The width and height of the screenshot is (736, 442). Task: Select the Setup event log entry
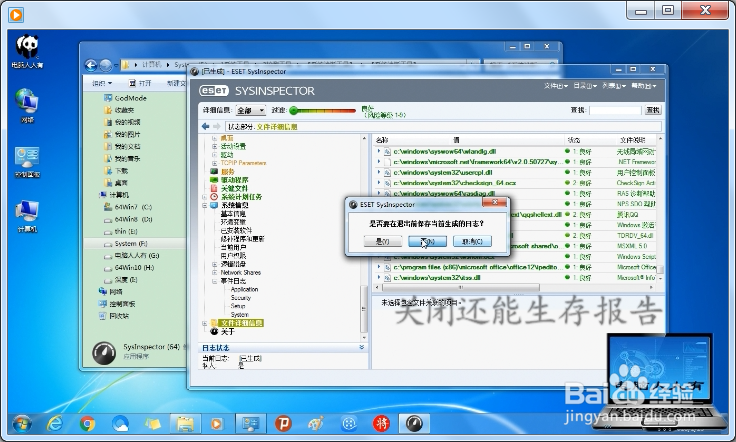(x=238, y=306)
